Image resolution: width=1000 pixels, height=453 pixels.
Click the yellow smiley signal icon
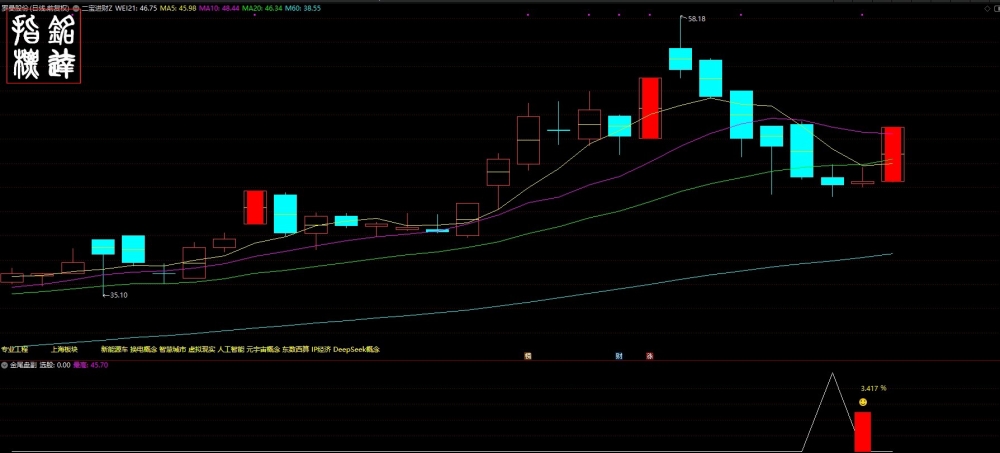click(863, 402)
